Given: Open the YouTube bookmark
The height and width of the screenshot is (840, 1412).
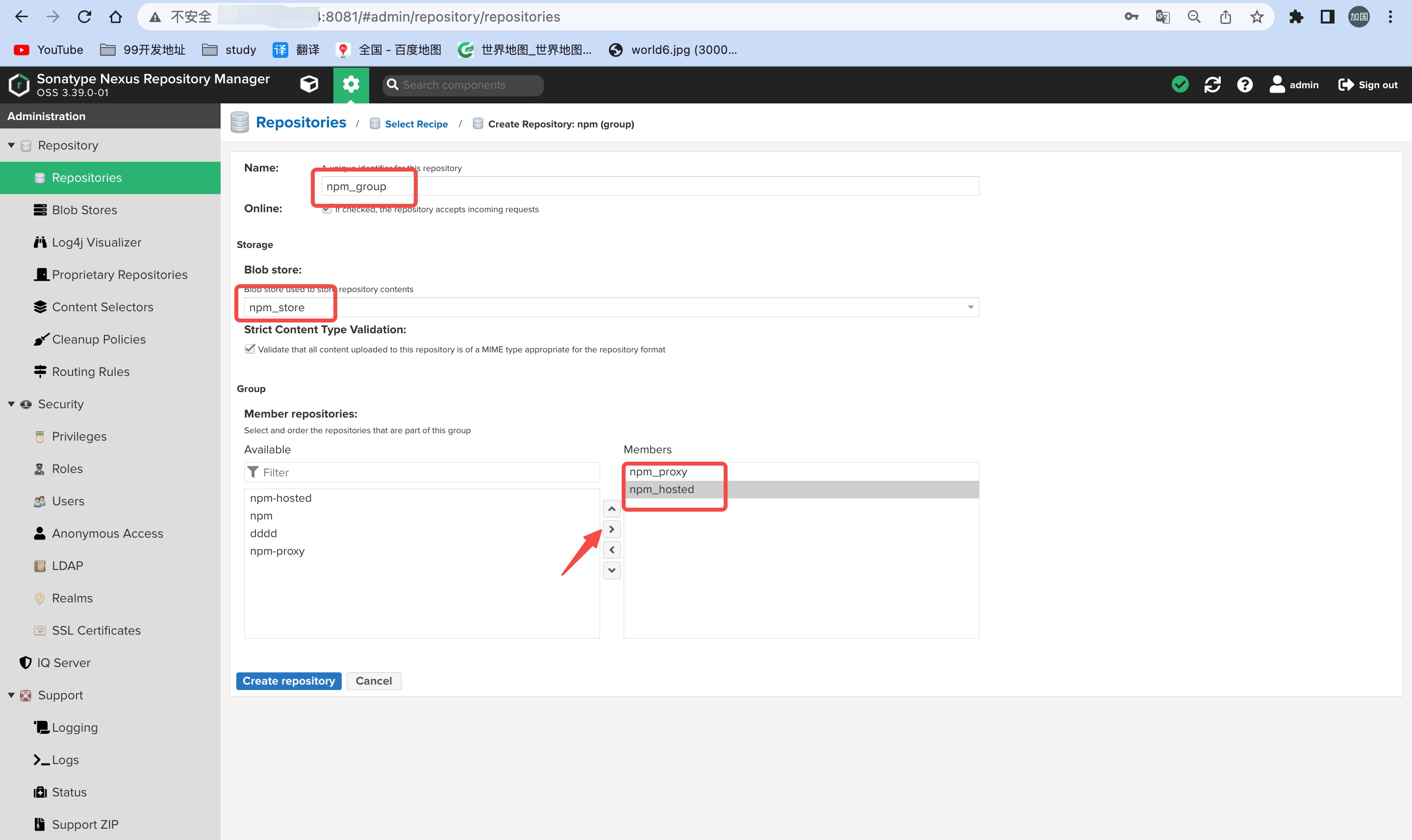Looking at the screenshot, I should pos(49,50).
